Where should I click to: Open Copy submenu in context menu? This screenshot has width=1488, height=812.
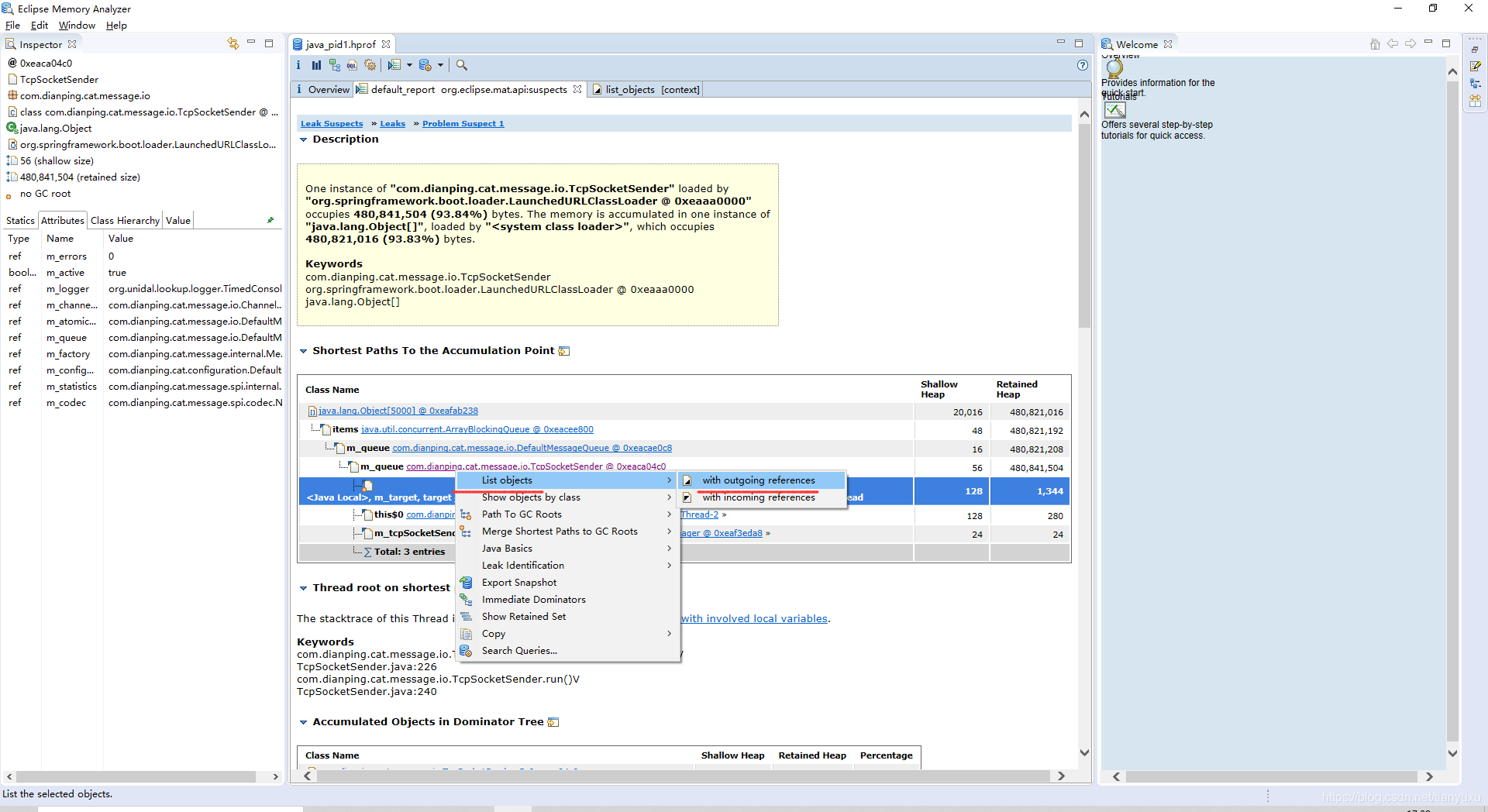pyautogui.click(x=568, y=634)
